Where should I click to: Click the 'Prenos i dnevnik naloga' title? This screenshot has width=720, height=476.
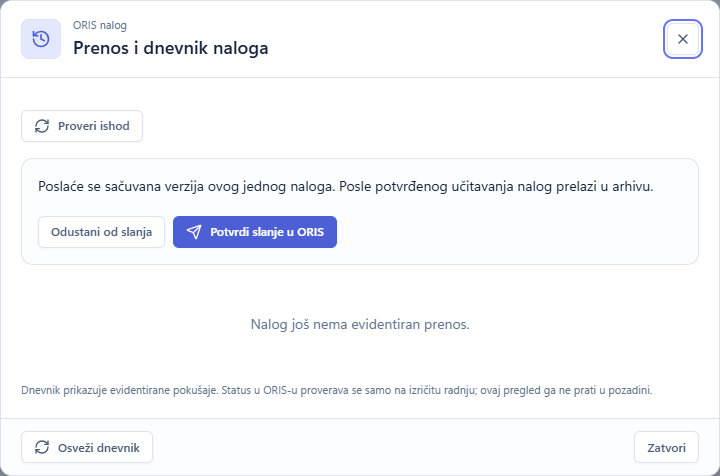pyautogui.click(x=171, y=48)
